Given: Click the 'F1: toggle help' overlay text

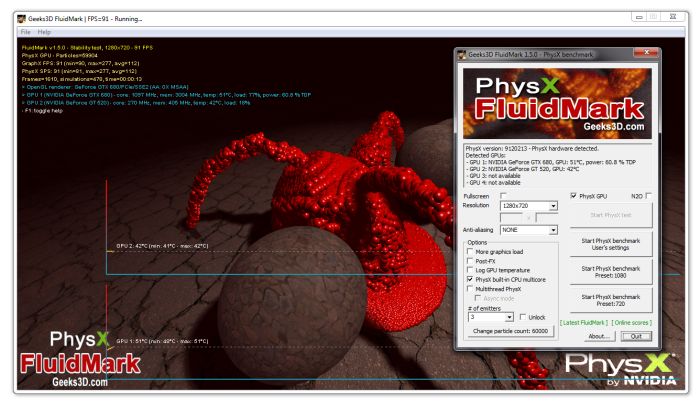Looking at the screenshot, I should (42, 111).
